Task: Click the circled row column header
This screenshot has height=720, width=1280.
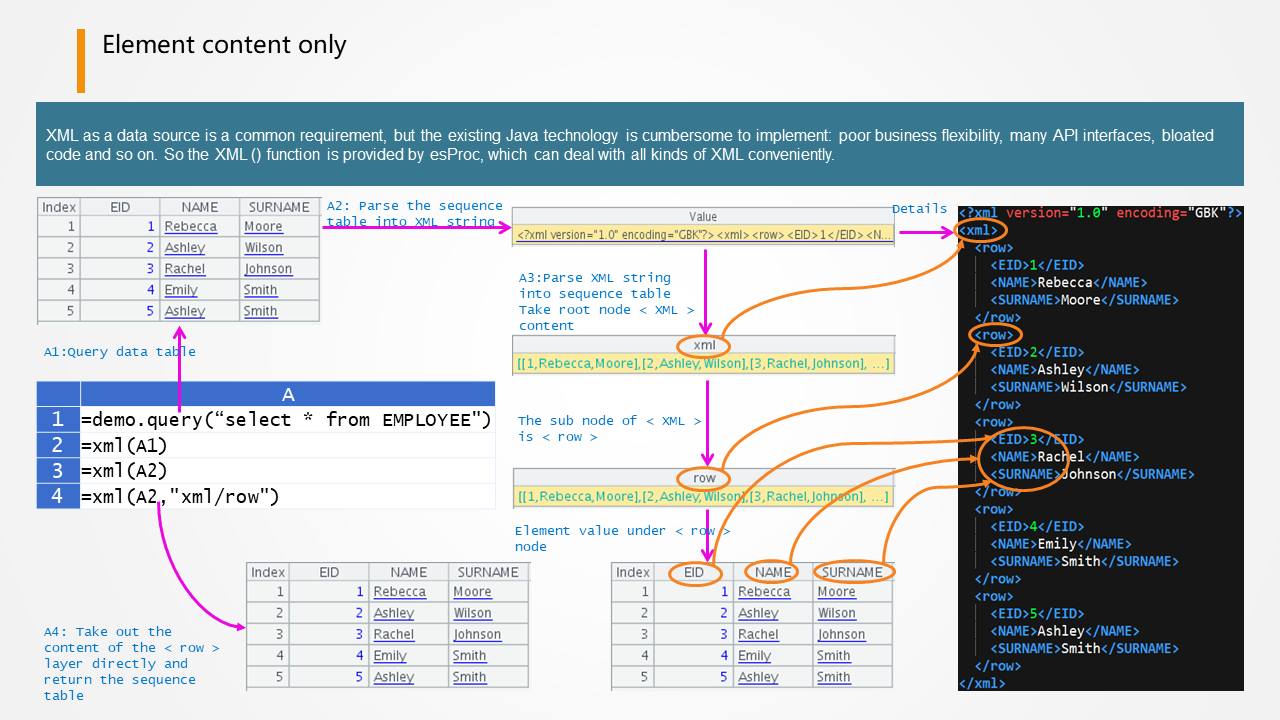Action: click(x=704, y=478)
